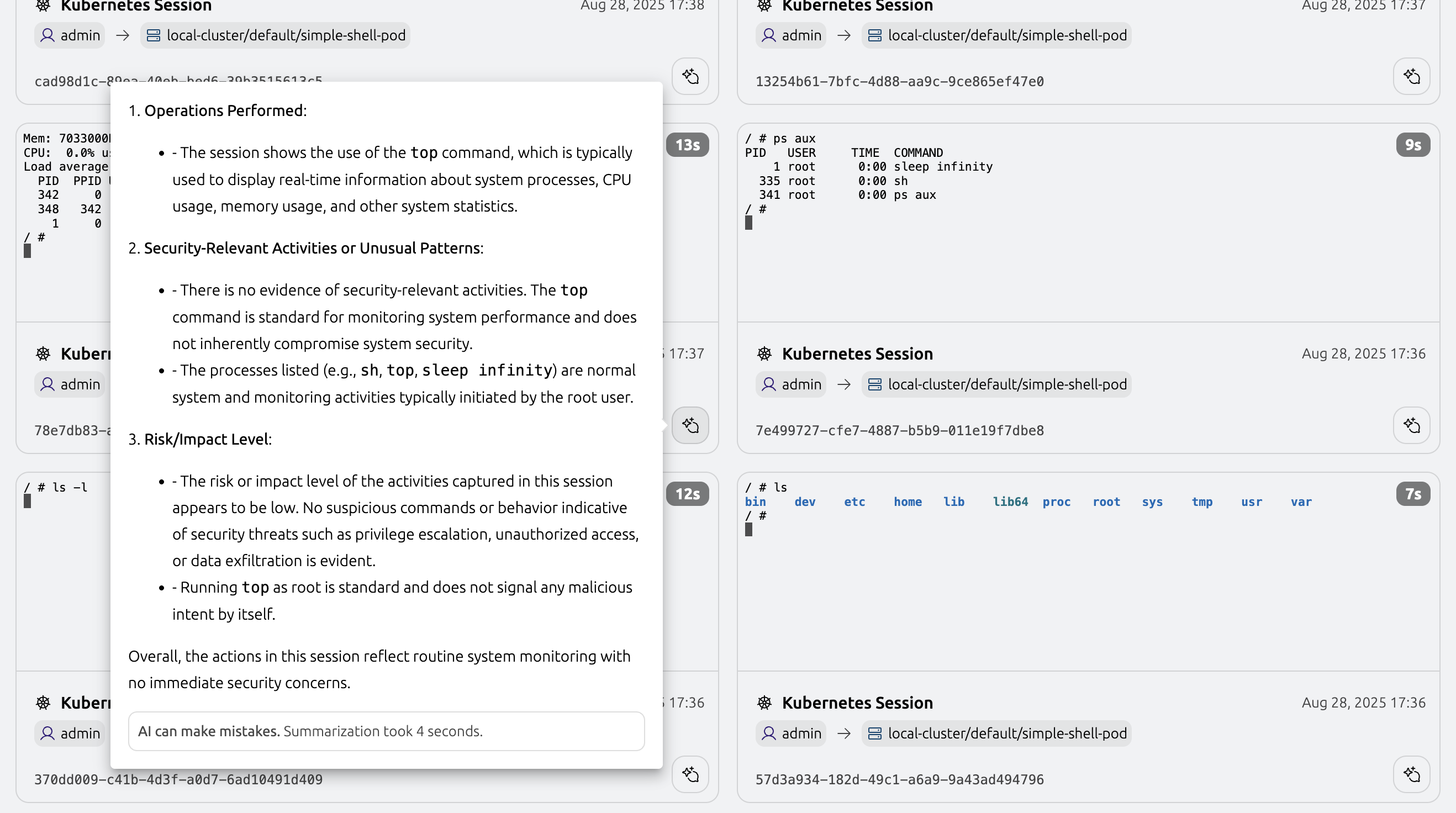Click AI summarize icon on session 13254b61
Screen dimensions: 1456x813
tap(1411, 76)
